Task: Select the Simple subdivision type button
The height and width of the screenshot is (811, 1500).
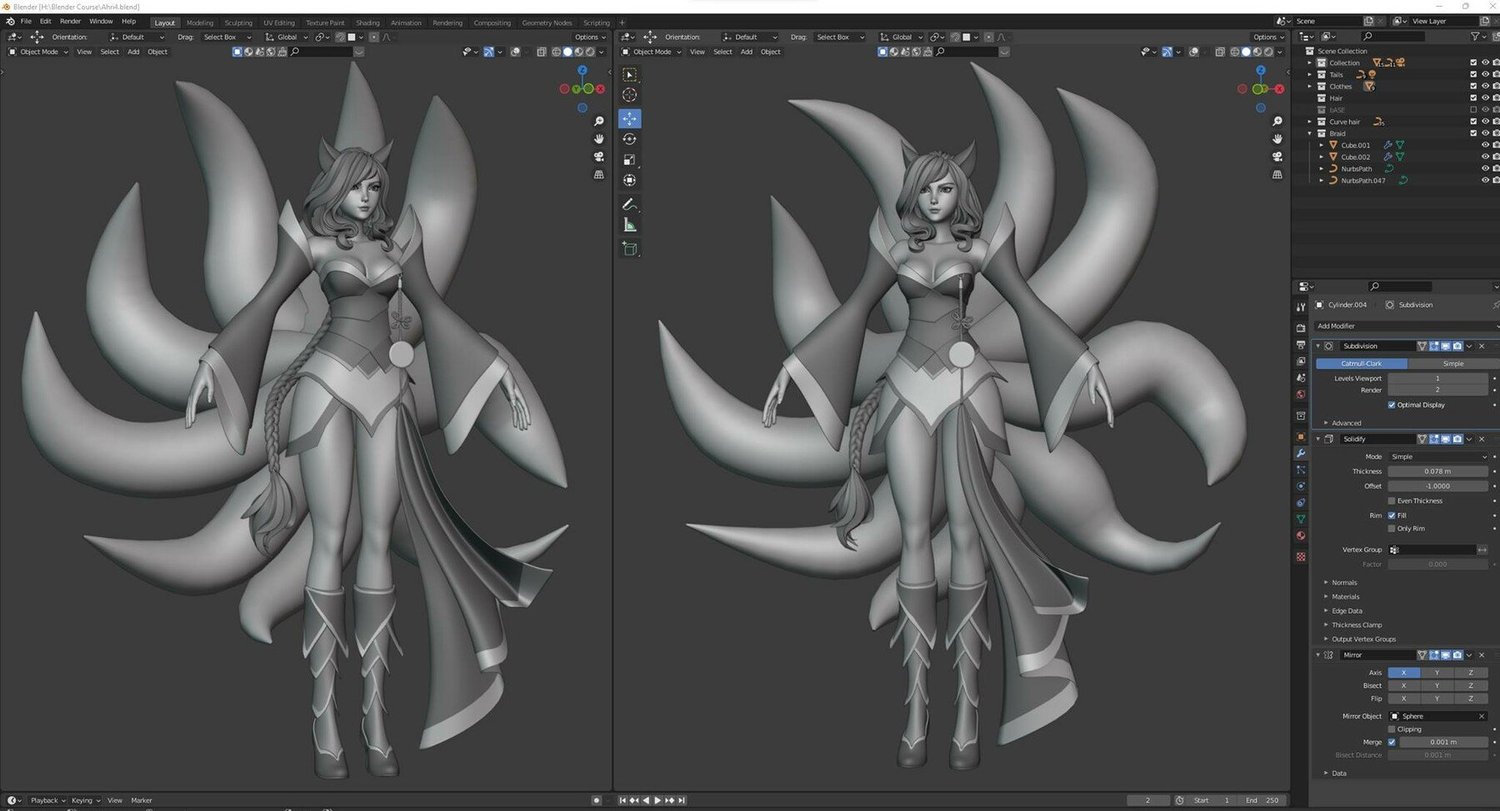Action: click(x=1453, y=364)
